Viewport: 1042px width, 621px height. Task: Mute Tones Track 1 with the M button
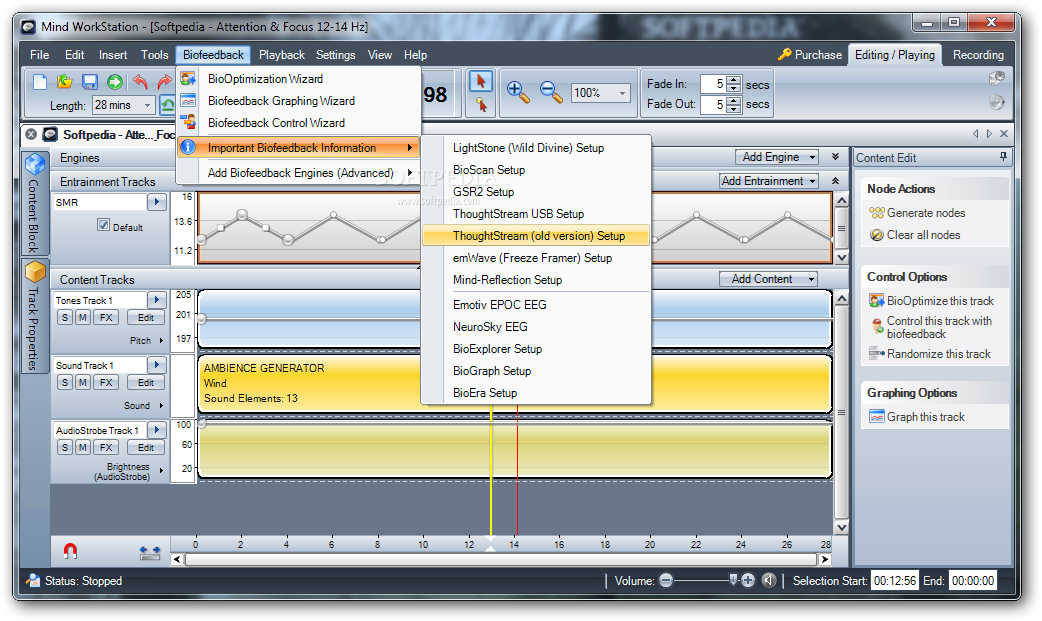(82, 318)
